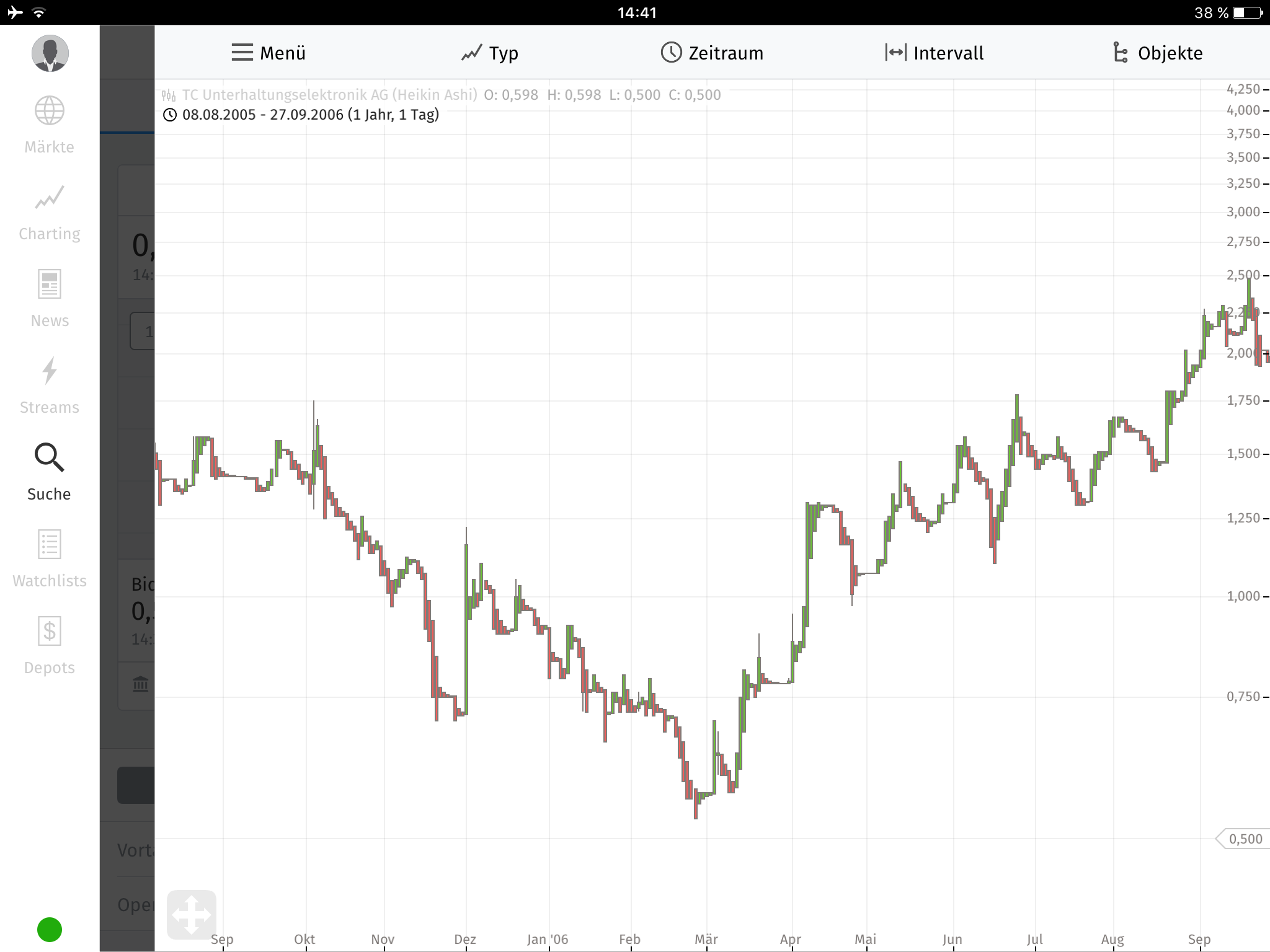The image size is (1270, 952).
Task: Tap the TC Unterhaltungselektronik AG indicator title
Action: (329, 95)
